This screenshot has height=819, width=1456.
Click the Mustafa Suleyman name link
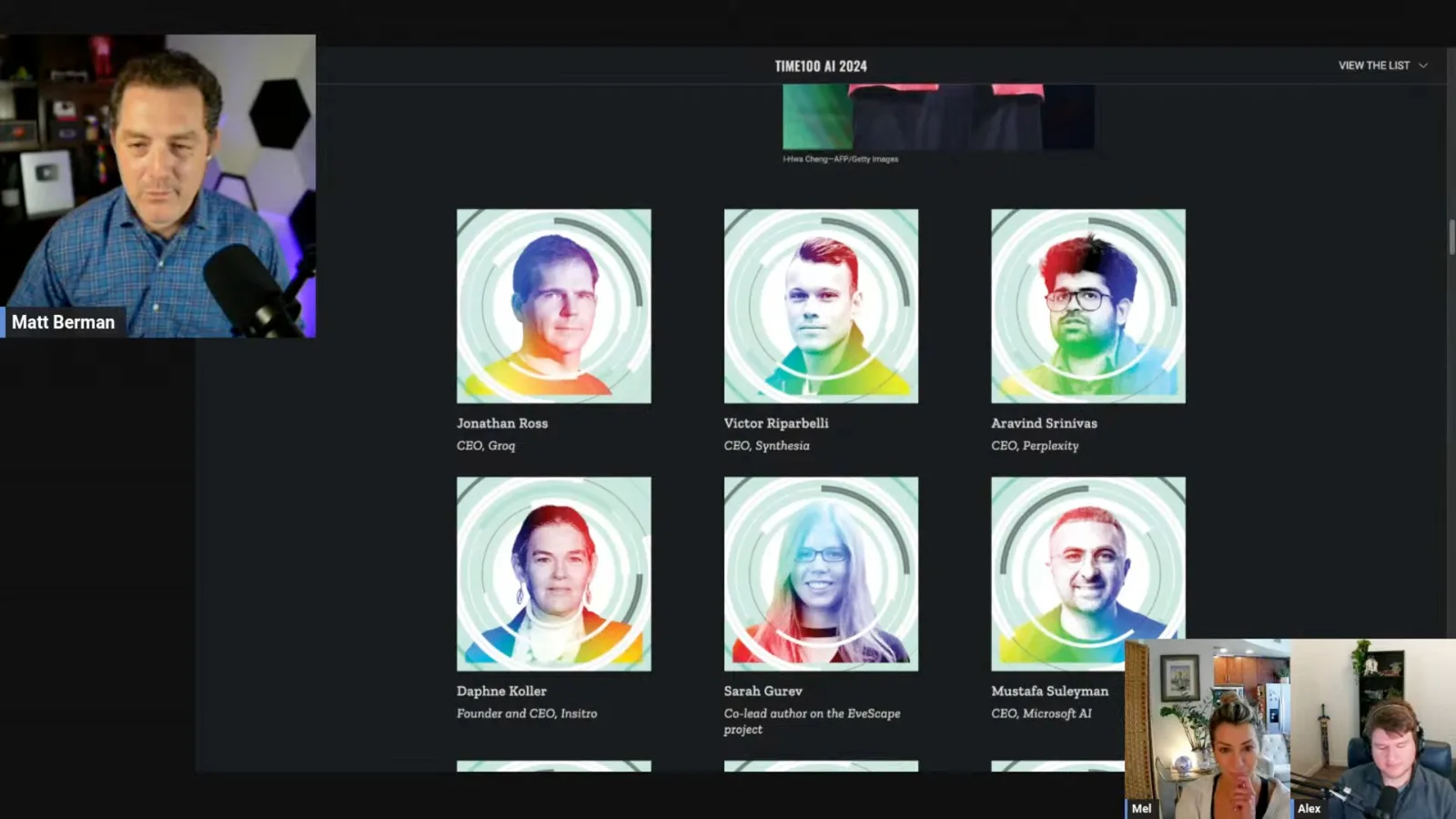(x=1049, y=691)
